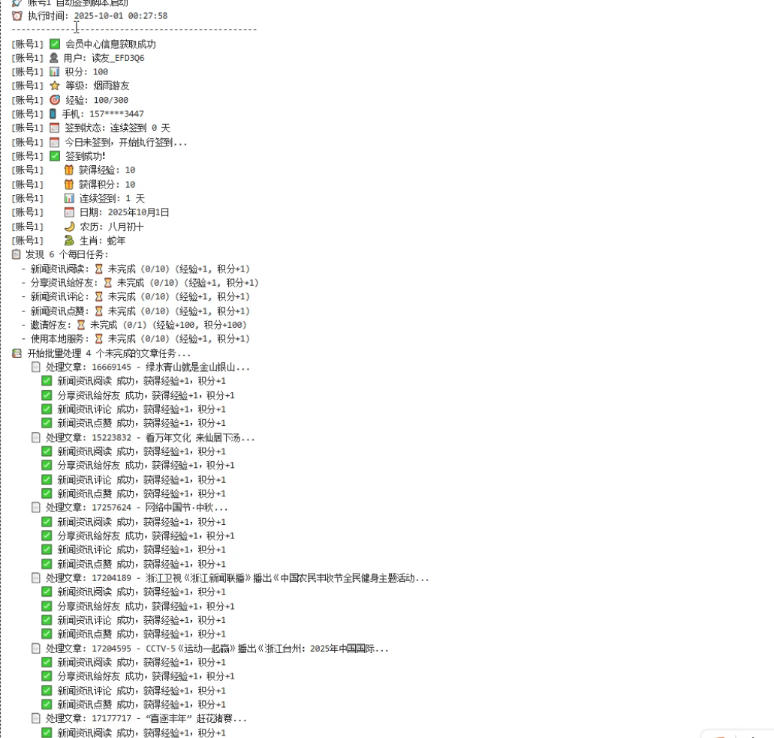Click the user silhouette icon beside 用户
Screen dimensions: 774x738
(54, 58)
